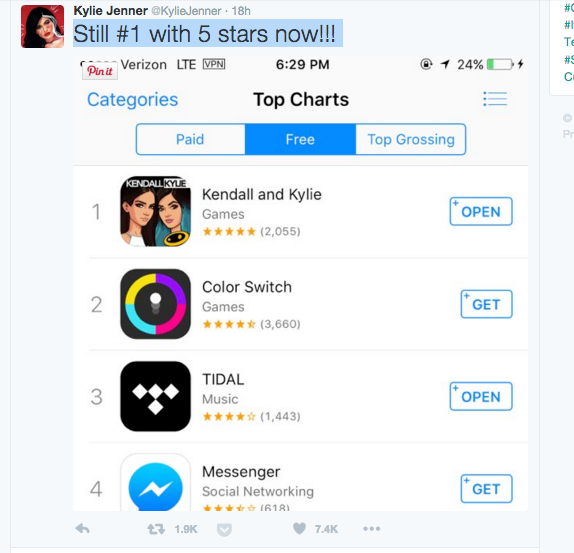The height and width of the screenshot is (553, 574).
Task: Switch to the Paid tab
Action: point(190,139)
